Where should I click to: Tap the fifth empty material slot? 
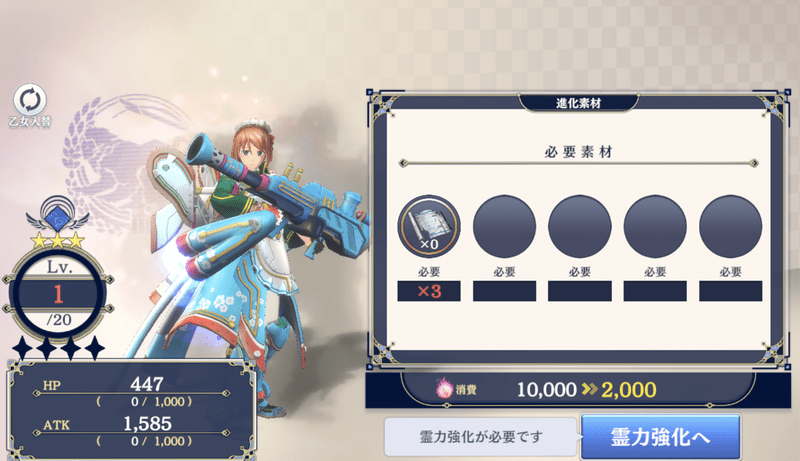730,226
